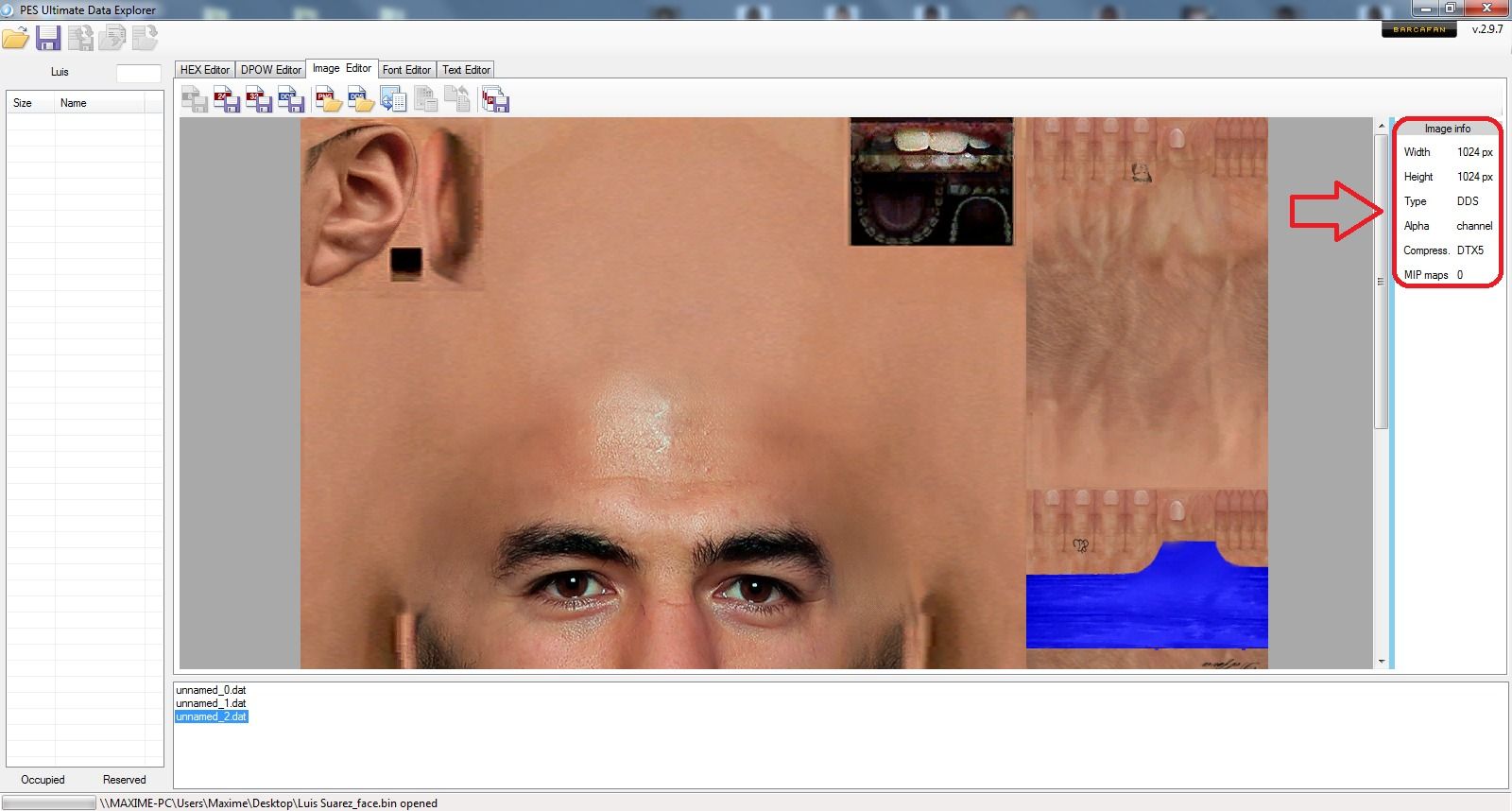
Task: Click the grayed-out document export icon
Action: (x=112, y=38)
